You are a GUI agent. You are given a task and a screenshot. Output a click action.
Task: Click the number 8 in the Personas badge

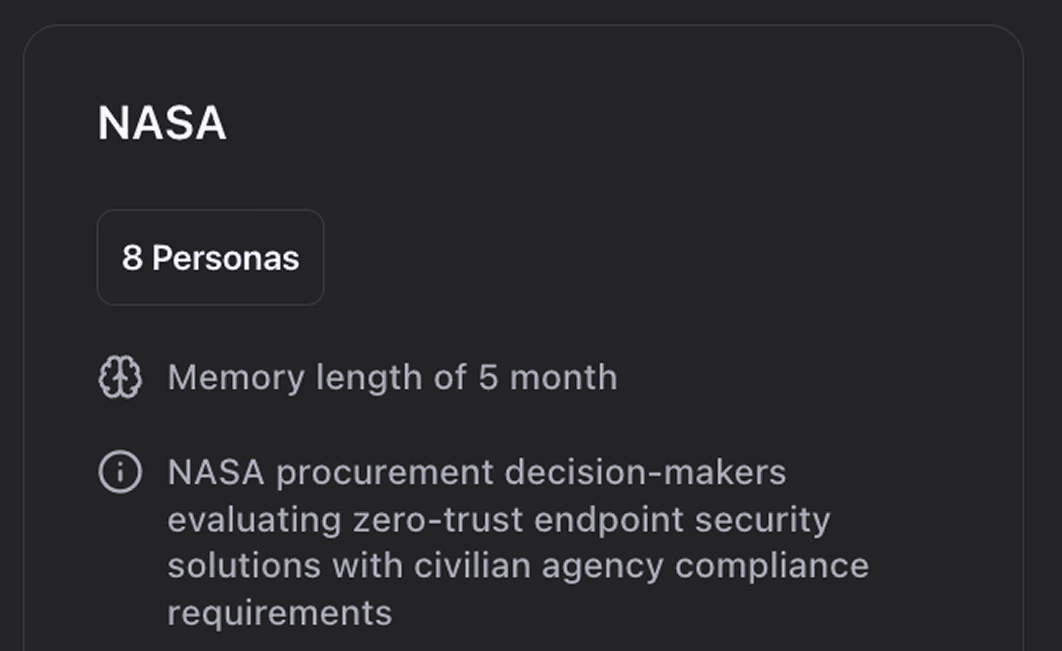132,258
